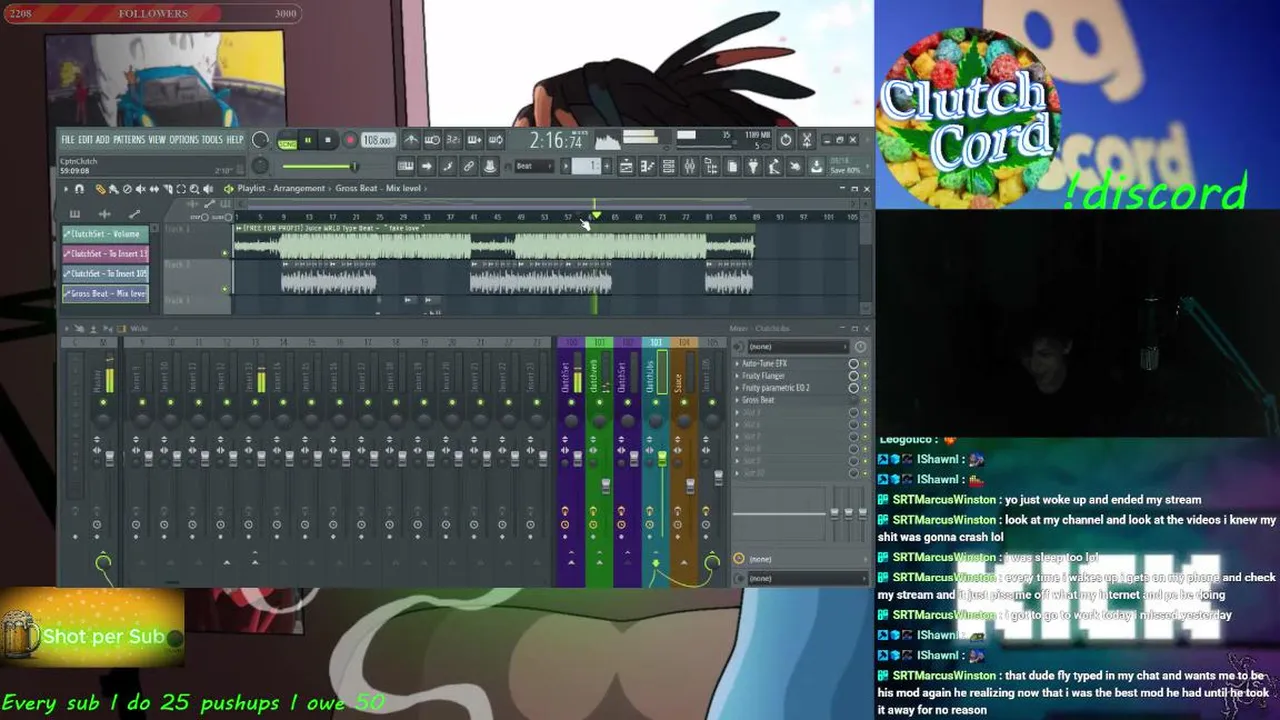Open the mixer view toolbar icon
This screenshot has width=1280, height=720.
(689, 166)
